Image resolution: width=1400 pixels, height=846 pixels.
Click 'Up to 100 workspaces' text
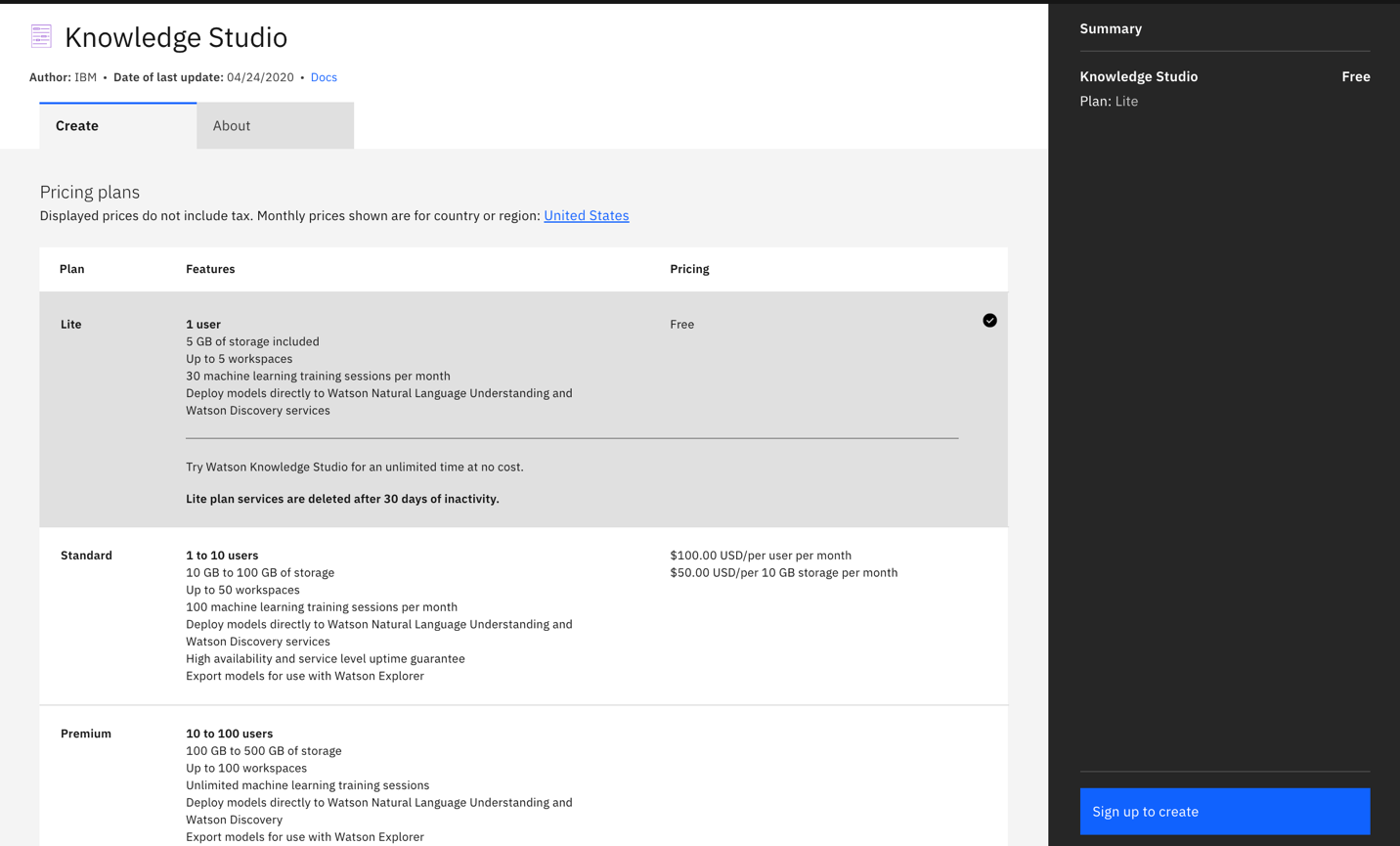246,768
